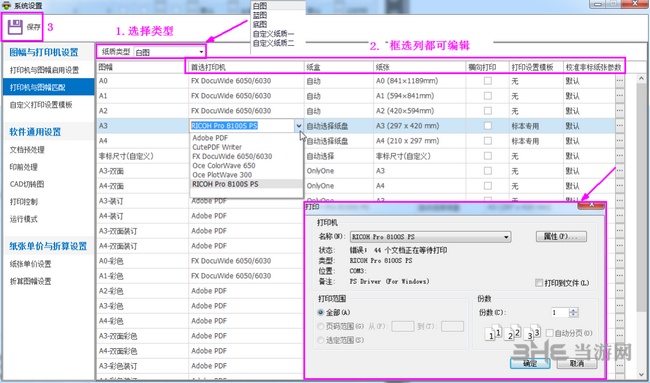
Task: Open 自定义打印设置模板 in sidebar
Action: pyautogui.click(x=41, y=105)
